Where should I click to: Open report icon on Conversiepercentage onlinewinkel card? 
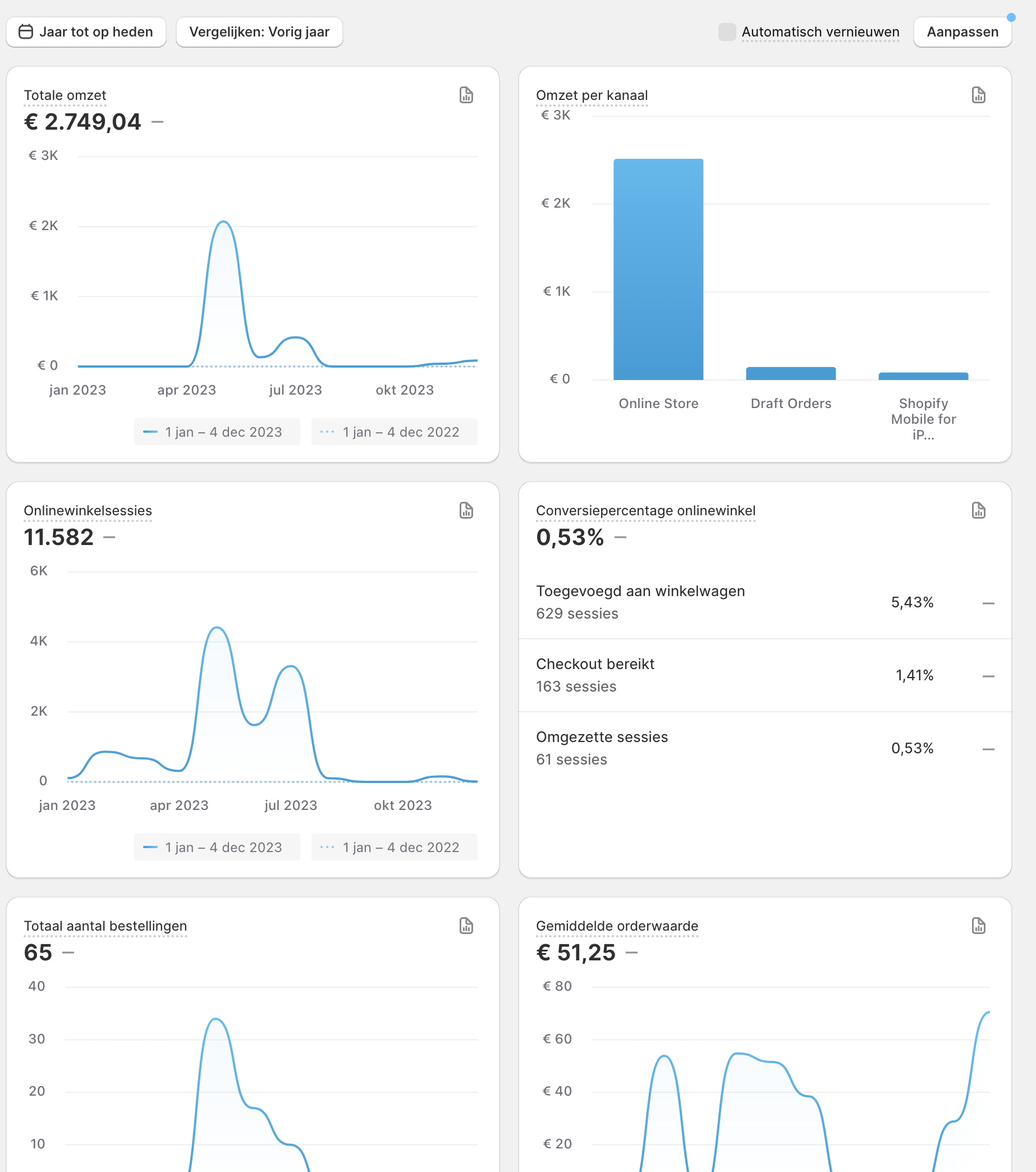(978, 510)
